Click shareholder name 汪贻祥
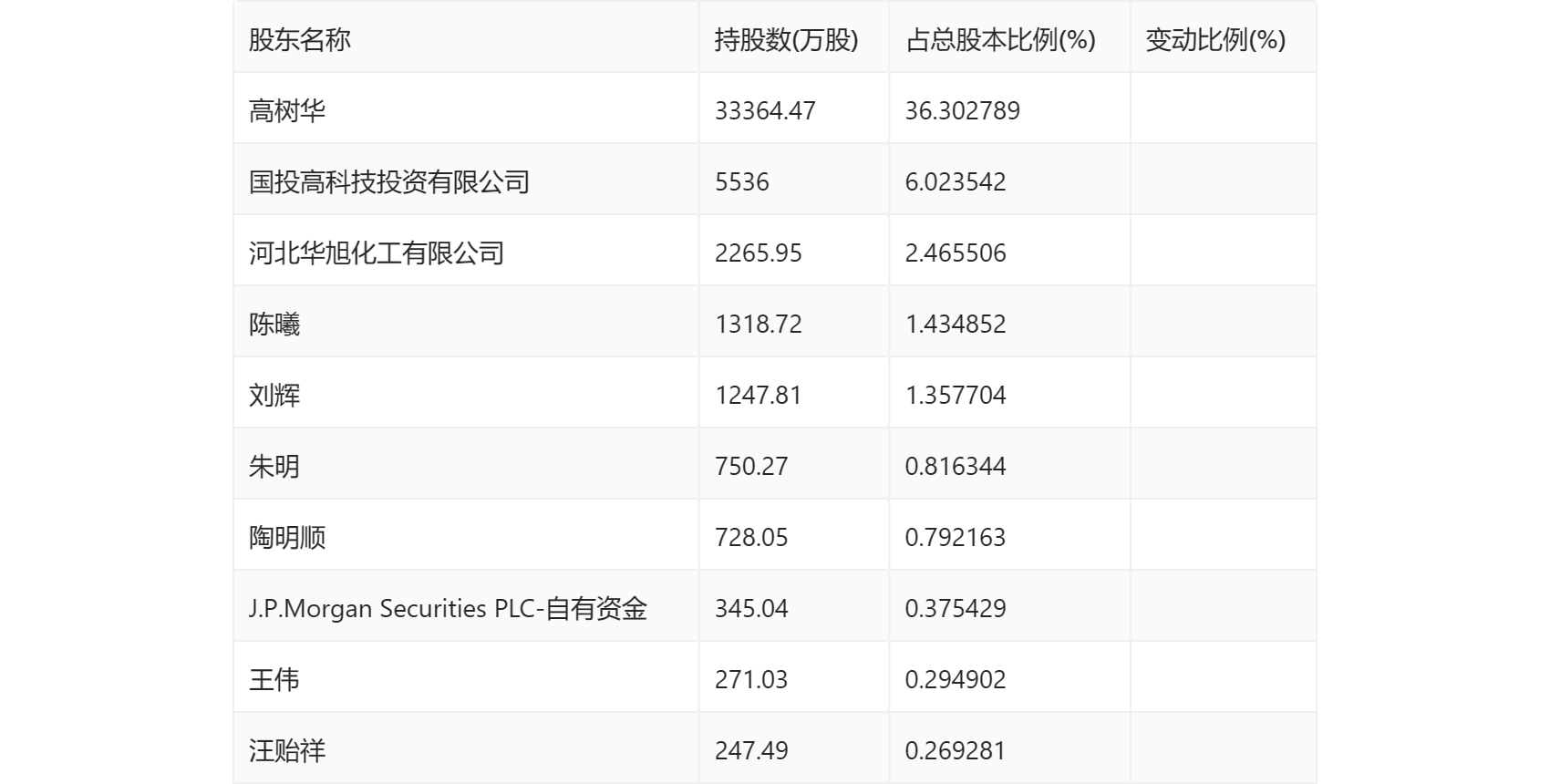Image resolution: width=1550 pixels, height=784 pixels. tap(287, 750)
